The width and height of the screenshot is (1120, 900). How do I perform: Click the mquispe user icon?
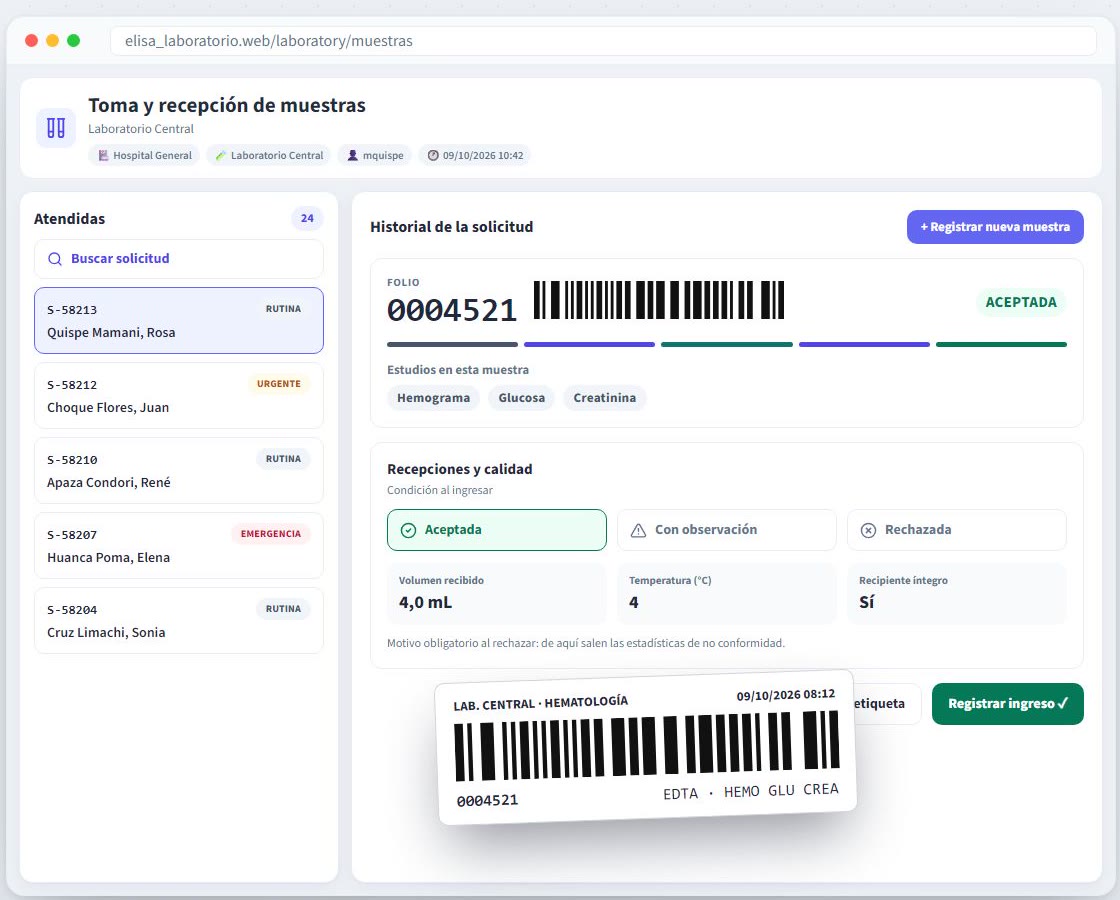pyautogui.click(x=352, y=155)
